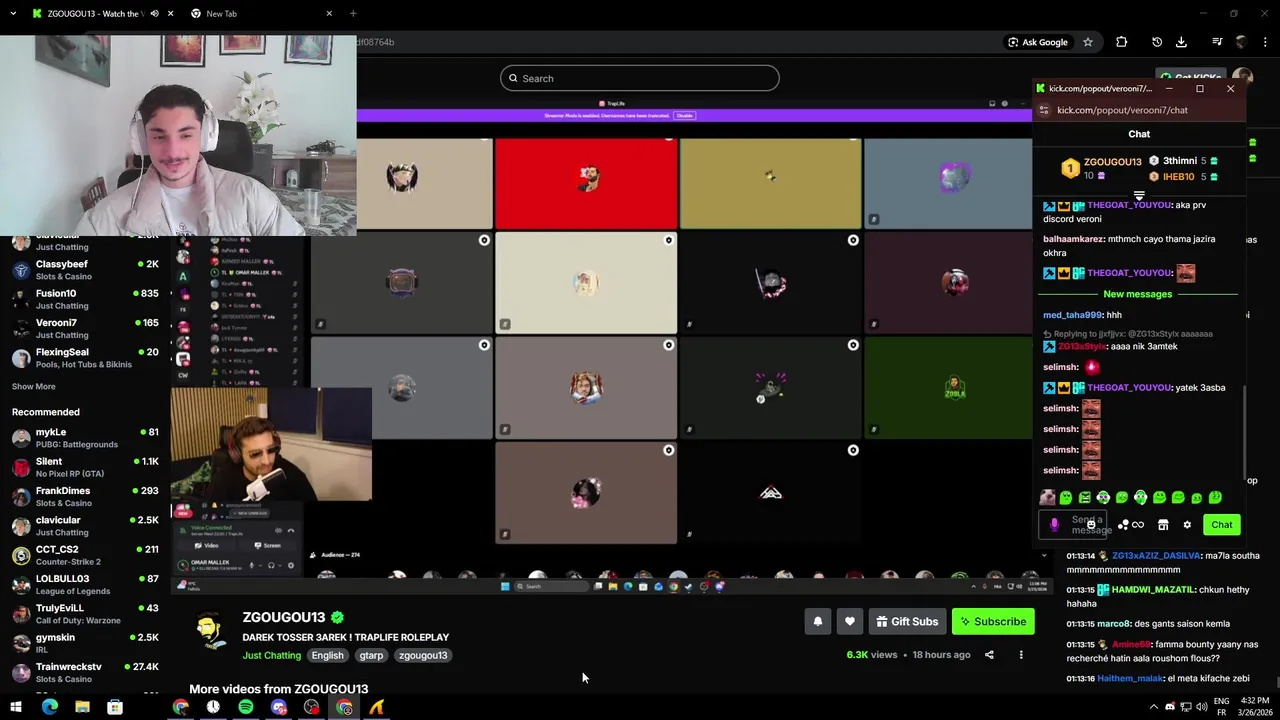Open browser history clock icon
This screenshot has height=720, width=1280.
click(1157, 42)
